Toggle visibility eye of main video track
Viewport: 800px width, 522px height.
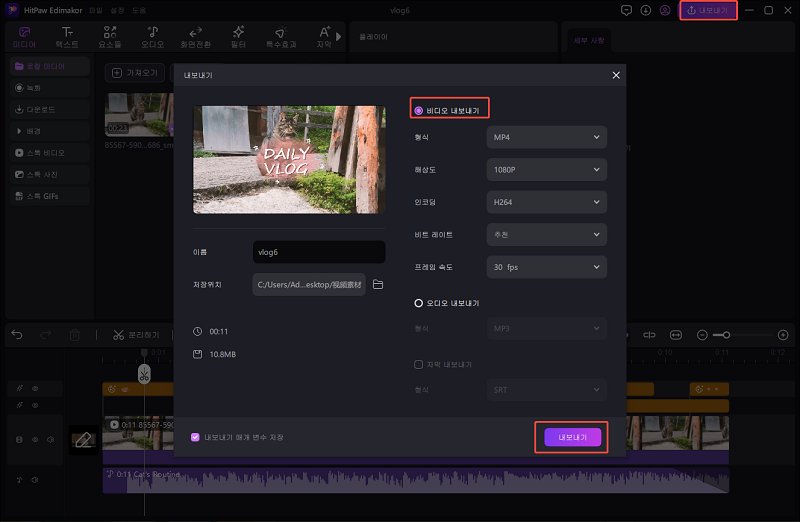click(x=35, y=439)
